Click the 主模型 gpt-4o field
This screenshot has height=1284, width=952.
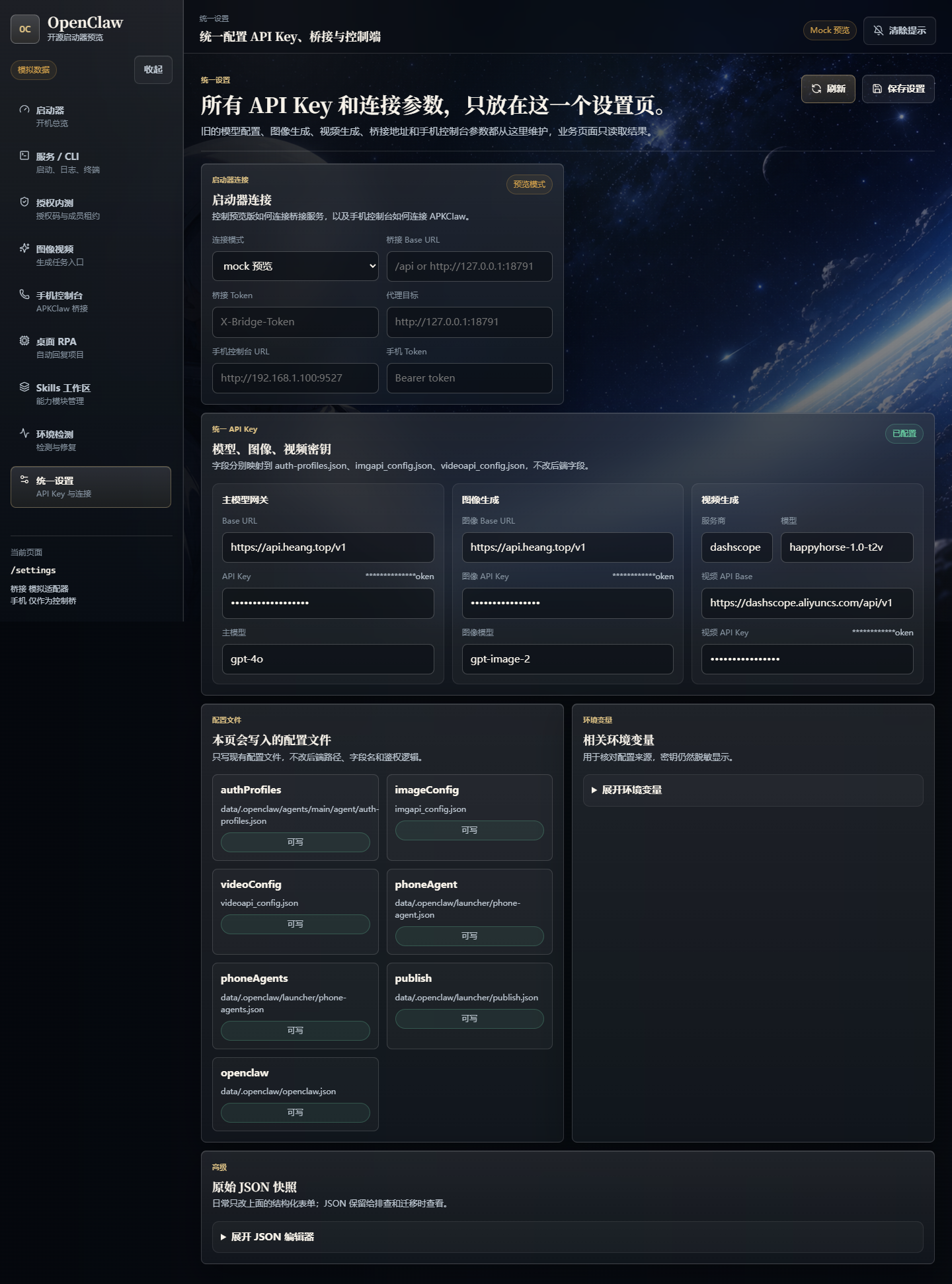(x=328, y=659)
